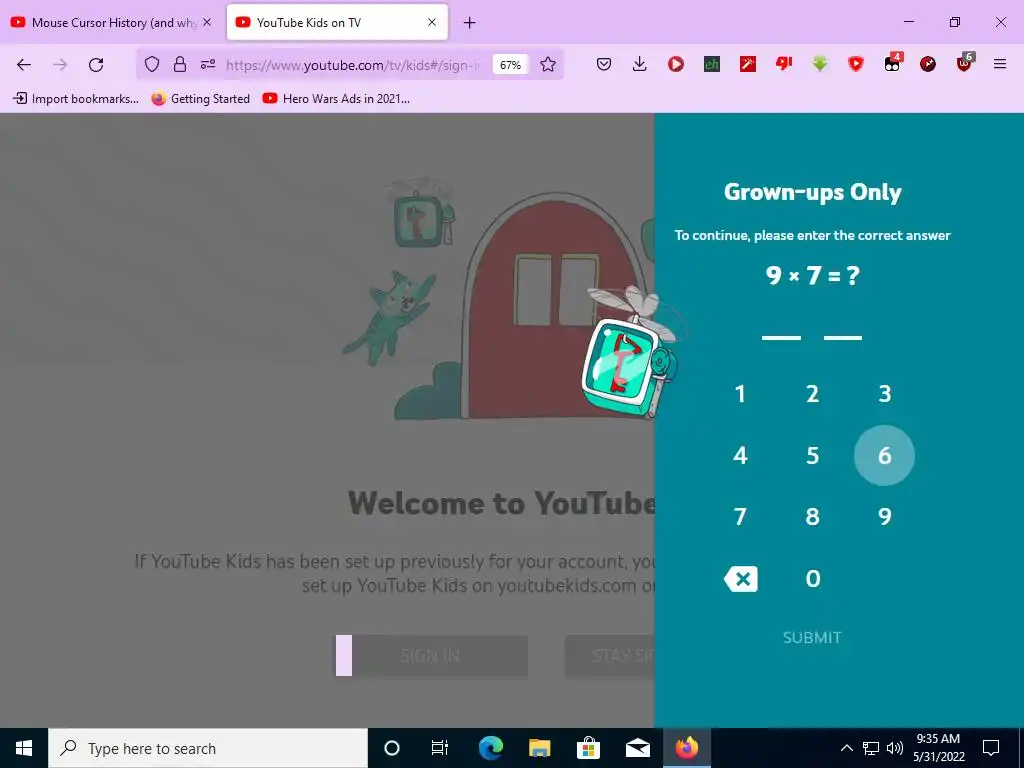Click SUBMIT under the keypad

[812, 638]
